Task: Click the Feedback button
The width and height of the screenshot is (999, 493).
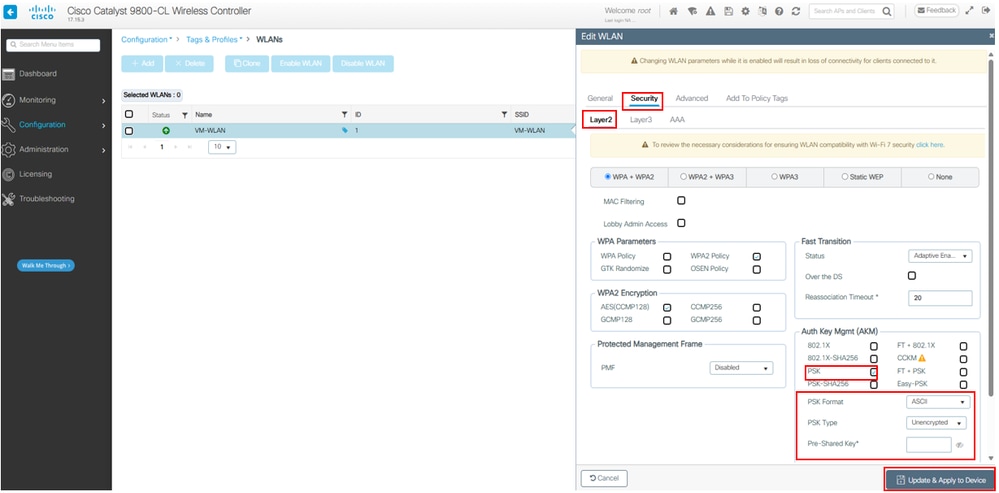Action: 937,10
